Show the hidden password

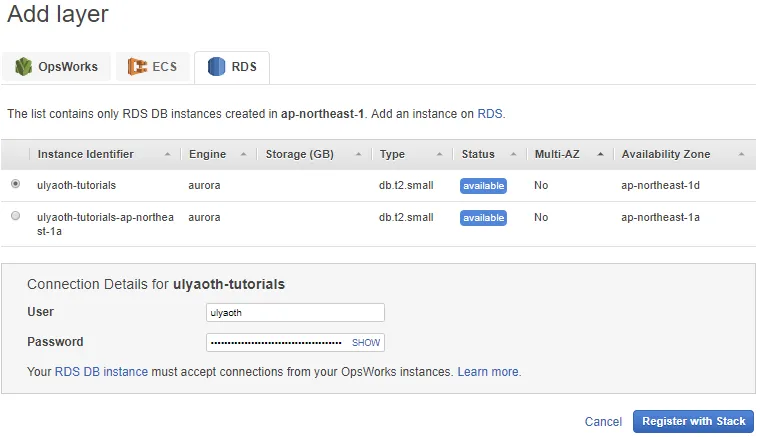point(366,342)
